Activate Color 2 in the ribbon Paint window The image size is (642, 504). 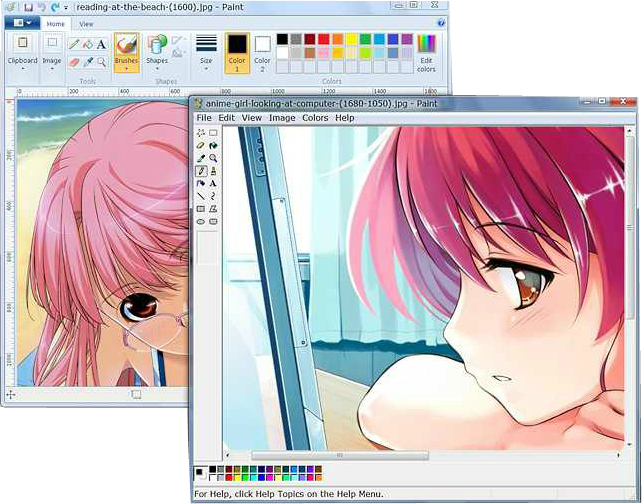pyautogui.click(x=262, y=53)
